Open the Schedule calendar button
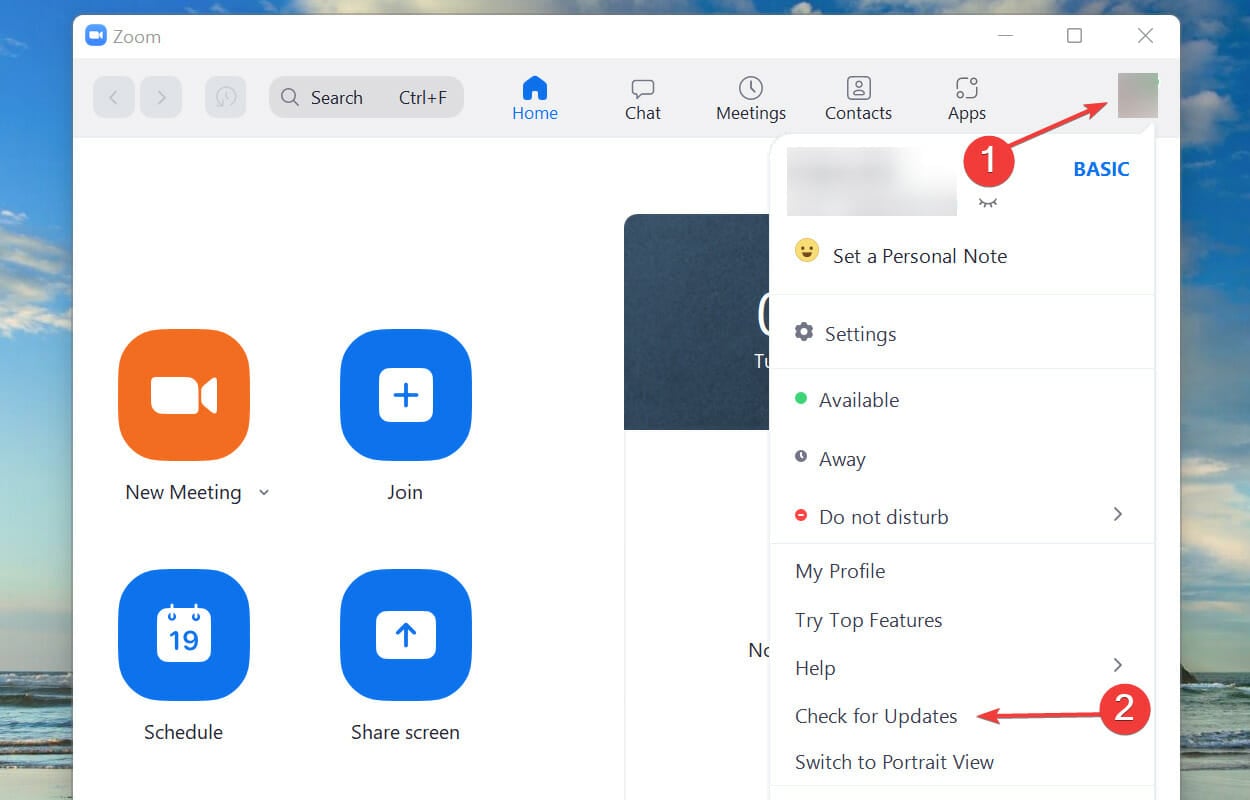Screen dimensions: 1250x800 click(184, 635)
